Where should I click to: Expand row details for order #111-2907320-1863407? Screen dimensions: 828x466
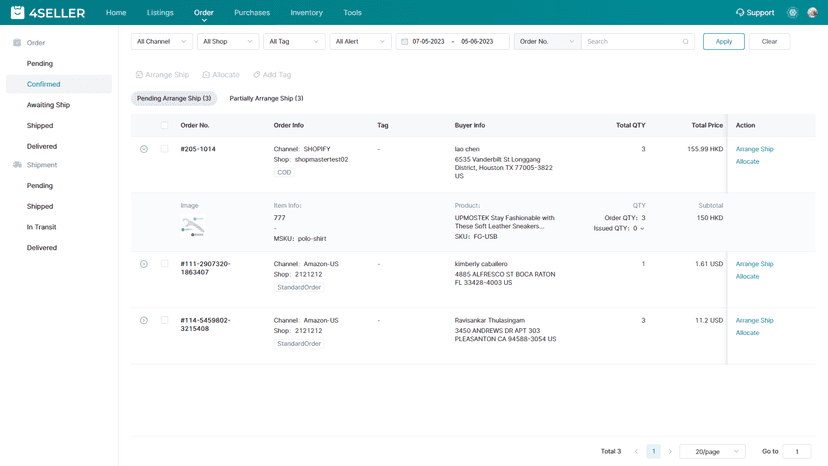tap(144, 264)
